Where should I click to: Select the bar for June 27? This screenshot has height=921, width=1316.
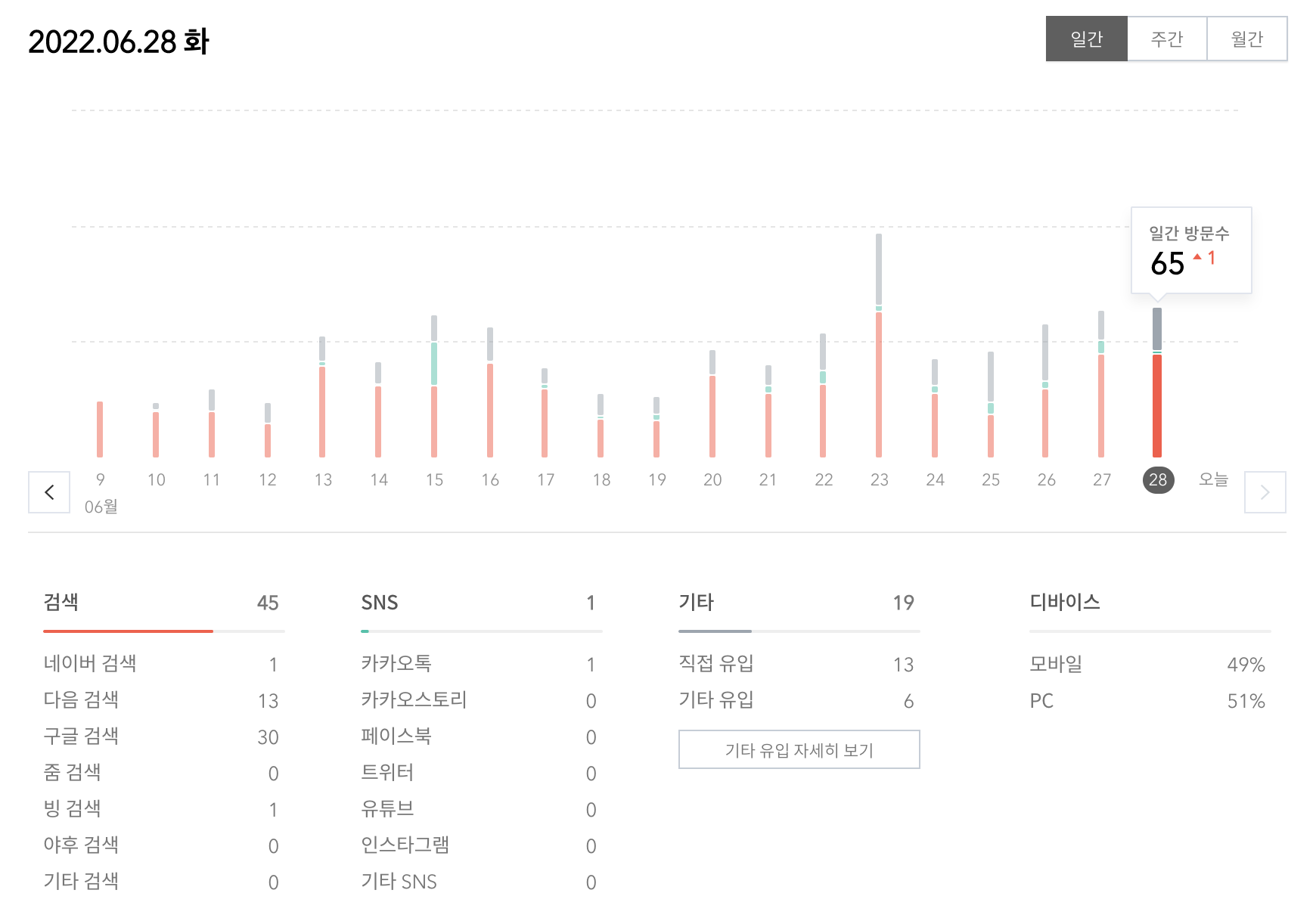(x=1101, y=383)
